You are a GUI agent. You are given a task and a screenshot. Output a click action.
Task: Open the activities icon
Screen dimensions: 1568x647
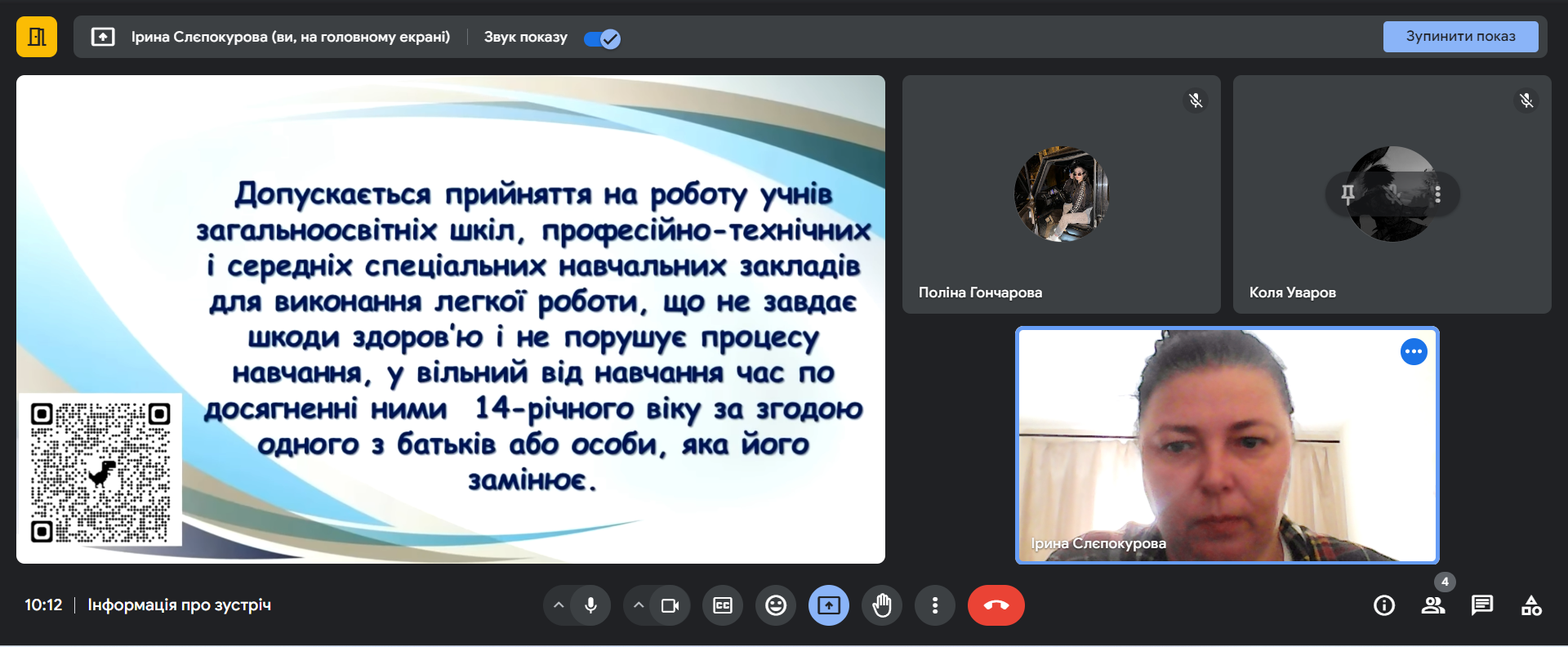coord(1531,605)
